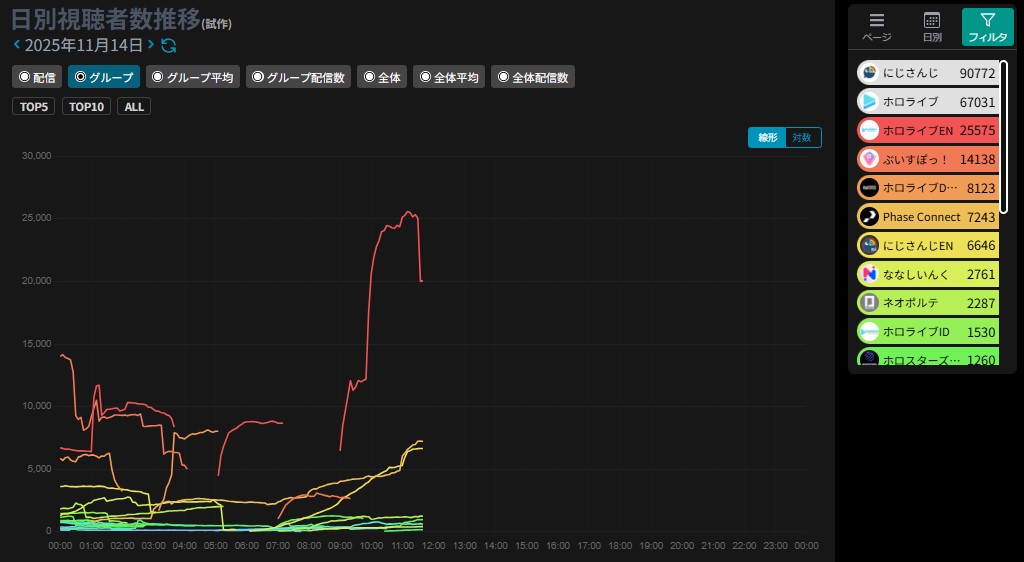Go to next day with right chevron
The height and width of the screenshot is (562, 1024).
[151, 44]
